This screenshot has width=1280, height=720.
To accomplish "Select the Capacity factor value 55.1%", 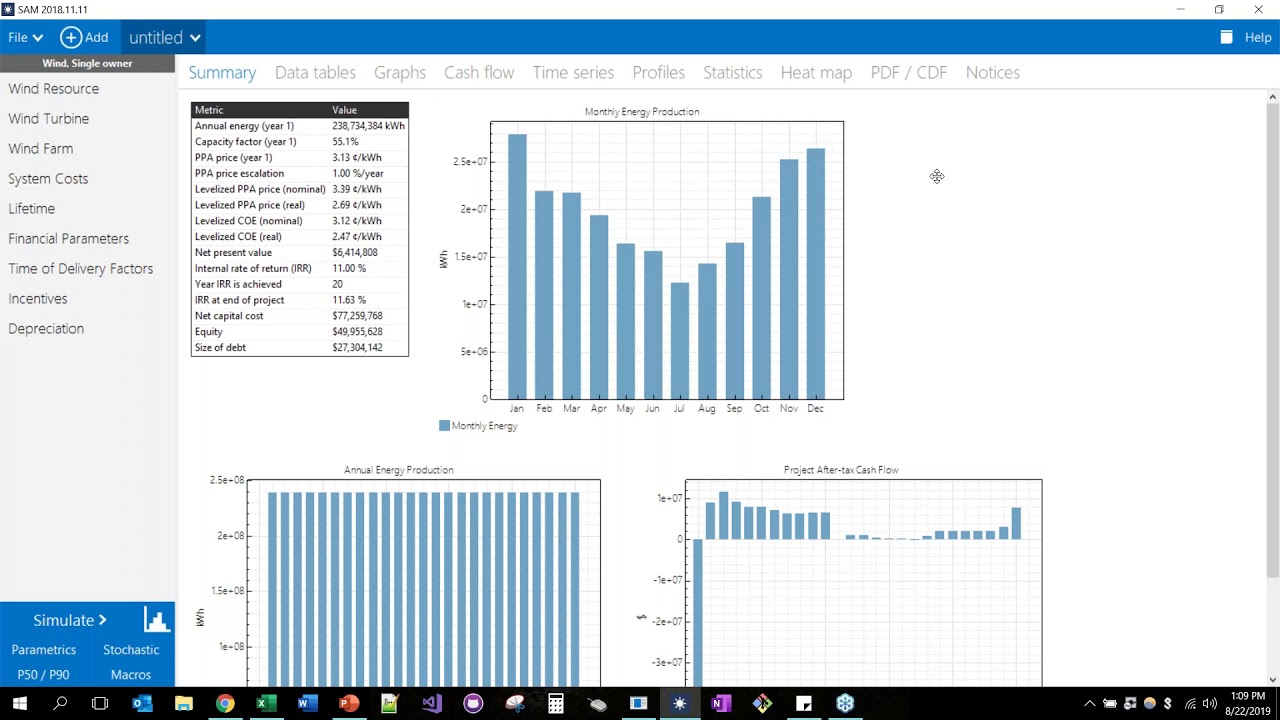I will point(345,142).
